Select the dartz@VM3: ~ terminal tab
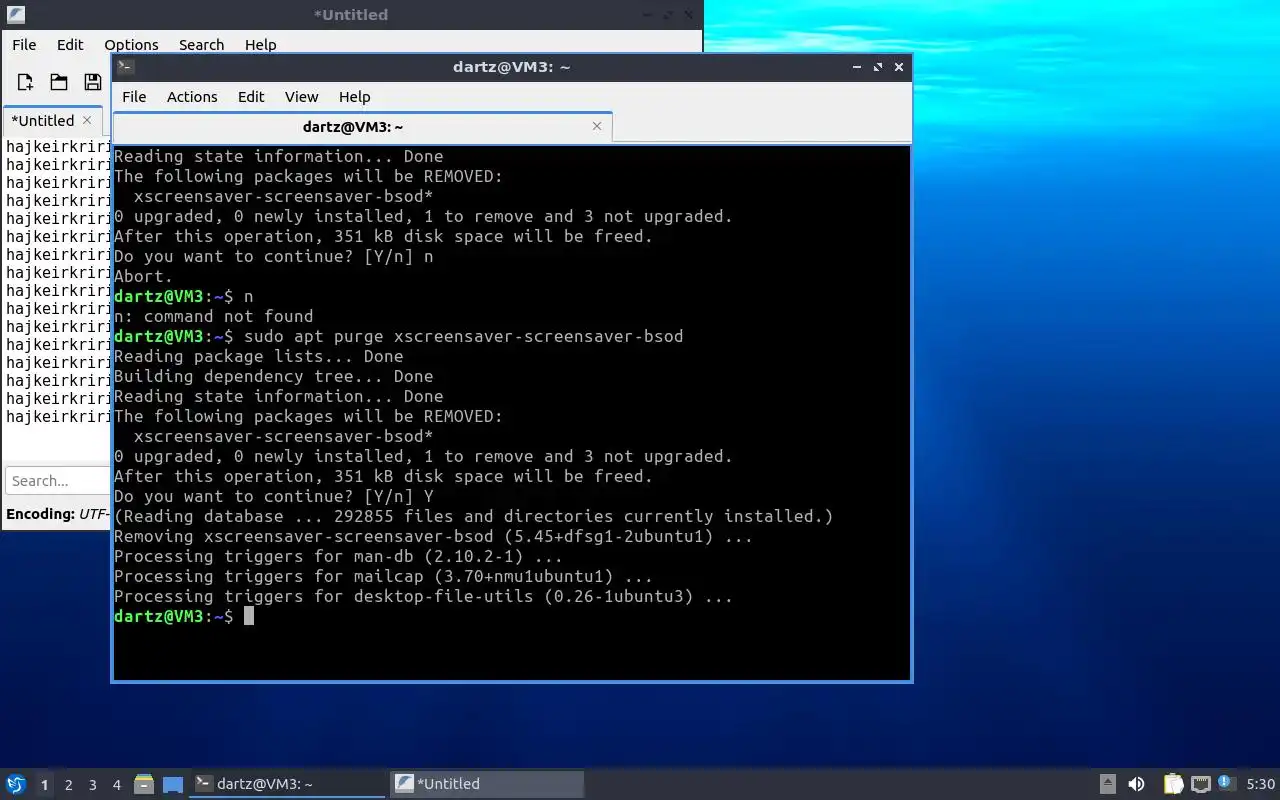 coord(362,127)
